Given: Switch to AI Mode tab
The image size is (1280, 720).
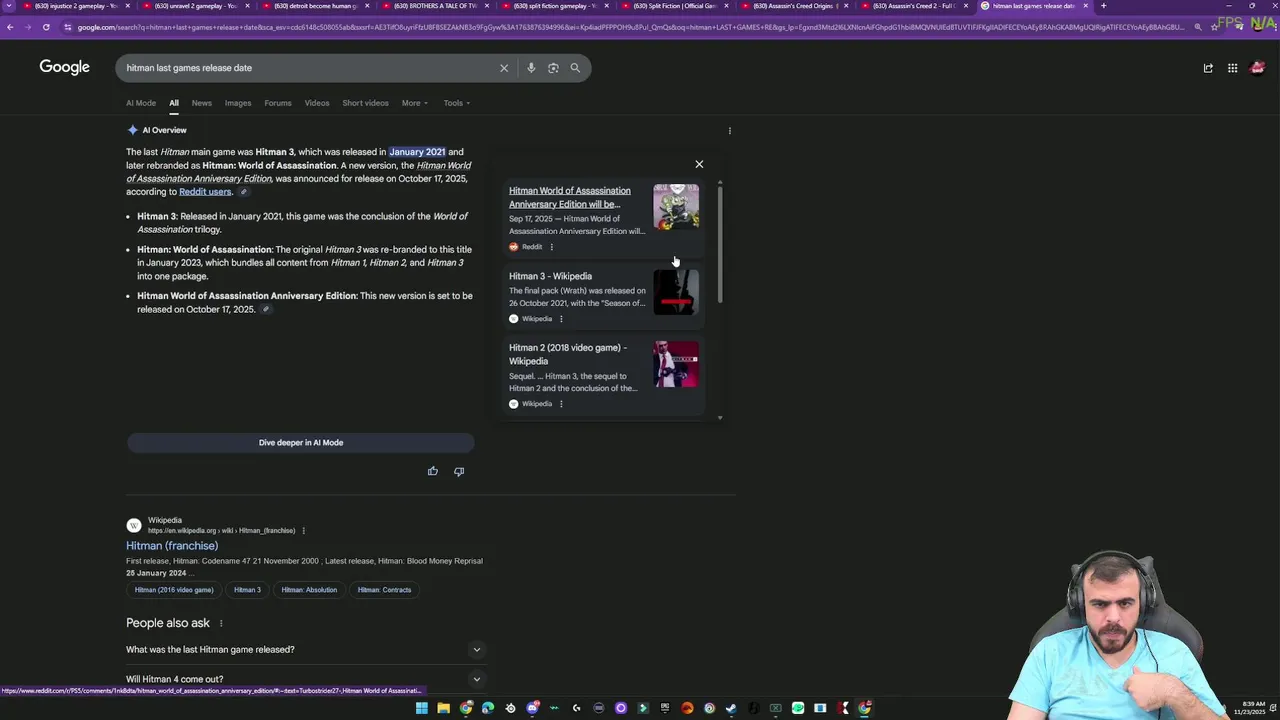Looking at the screenshot, I should point(141,103).
